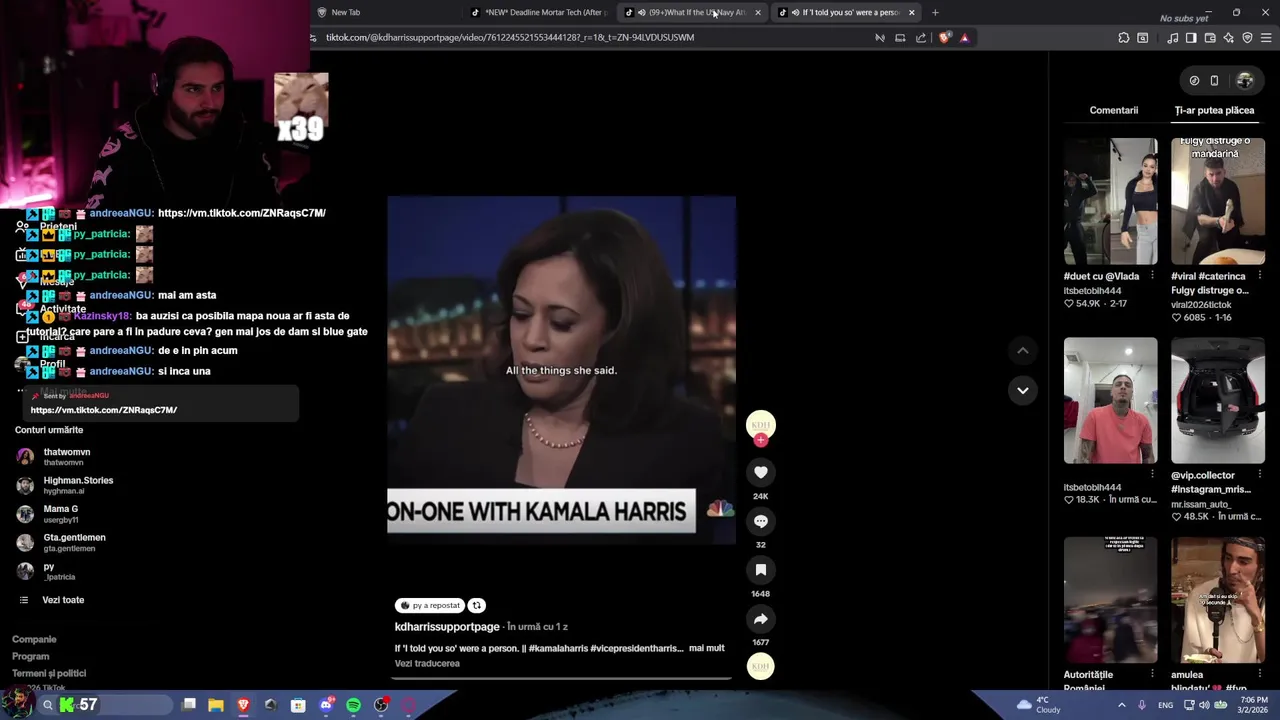Screen dimensions: 1280x720
Task: Open the weather widget showing Cloudy
Action: click(1039, 705)
